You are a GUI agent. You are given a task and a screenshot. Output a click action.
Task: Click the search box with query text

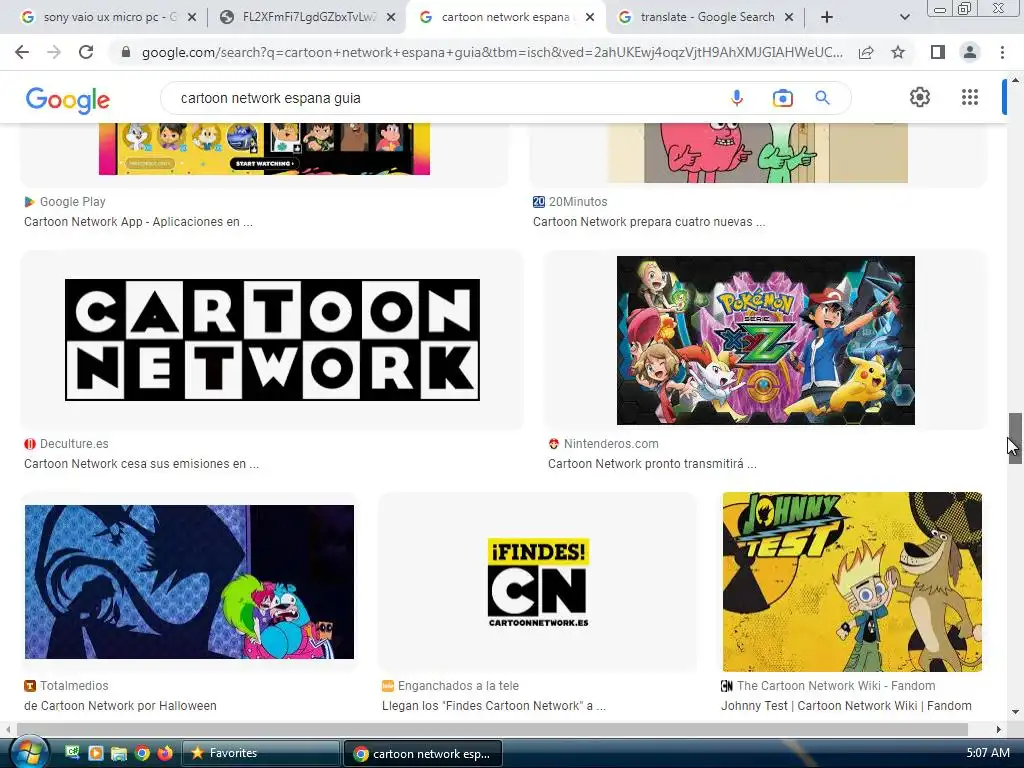click(444, 98)
